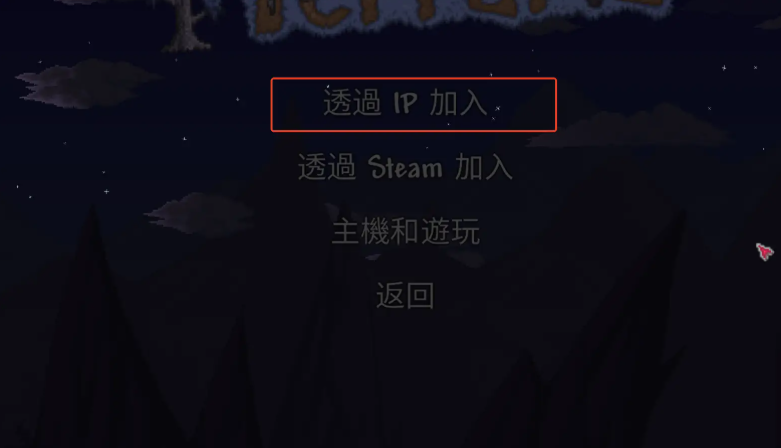Open the 主機和遊玩 option
The image size is (781, 448).
coord(406,232)
